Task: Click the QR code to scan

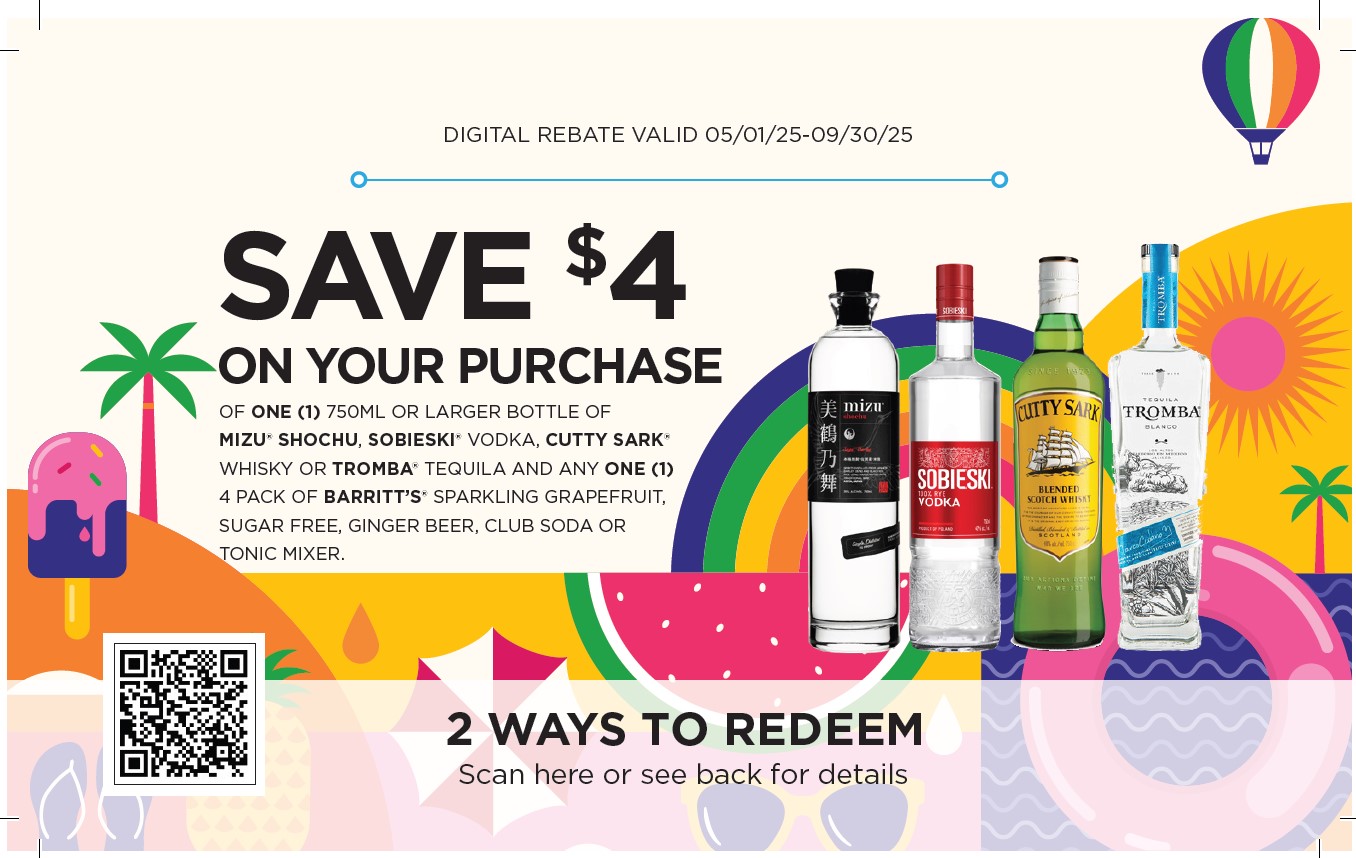Action: click(x=184, y=712)
